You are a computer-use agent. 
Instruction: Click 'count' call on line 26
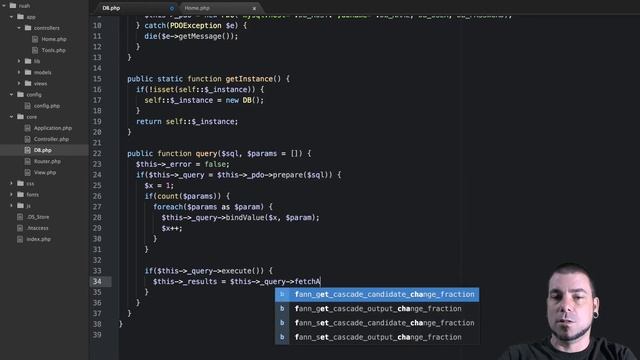[168, 196]
